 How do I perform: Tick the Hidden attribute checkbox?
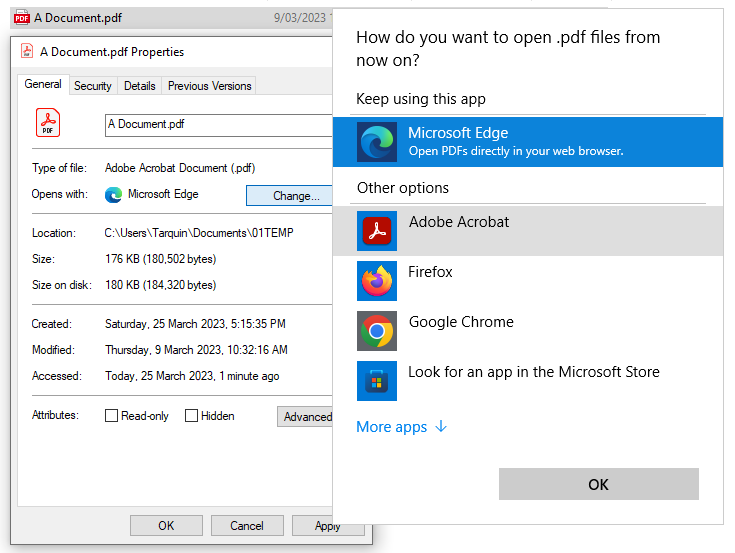pyautogui.click(x=191, y=416)
